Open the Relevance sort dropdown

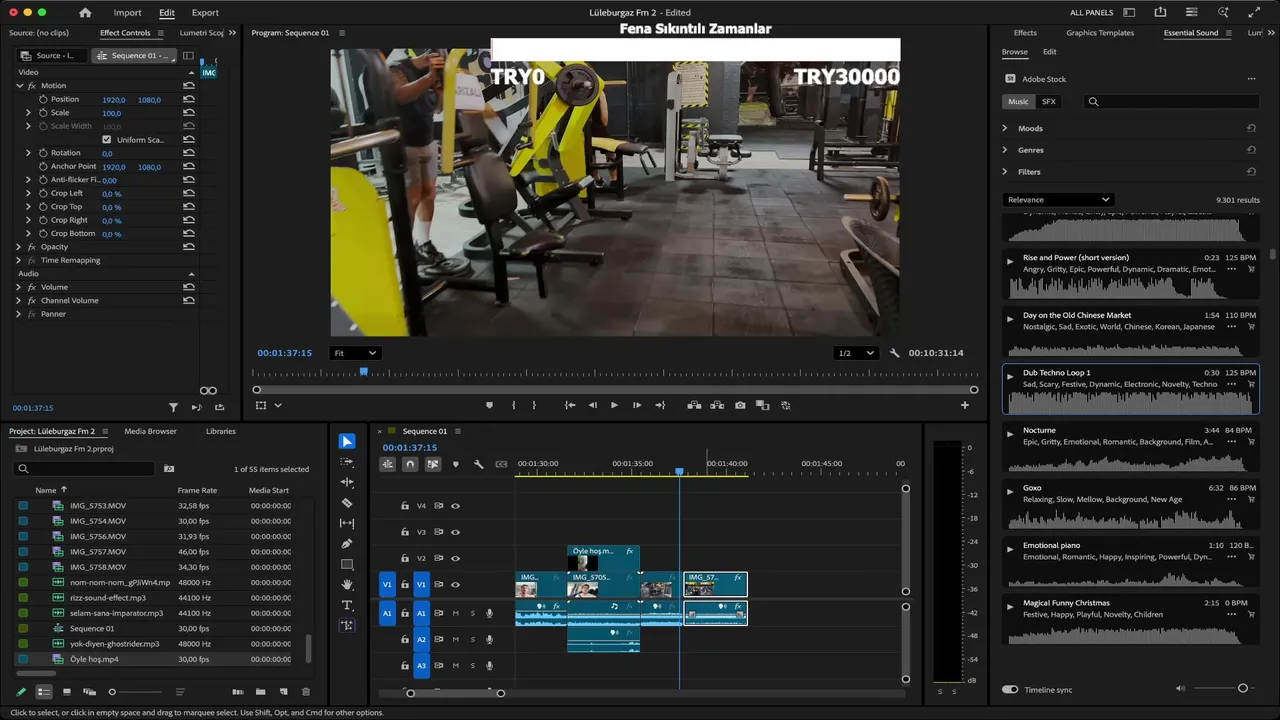point(1058,199)
